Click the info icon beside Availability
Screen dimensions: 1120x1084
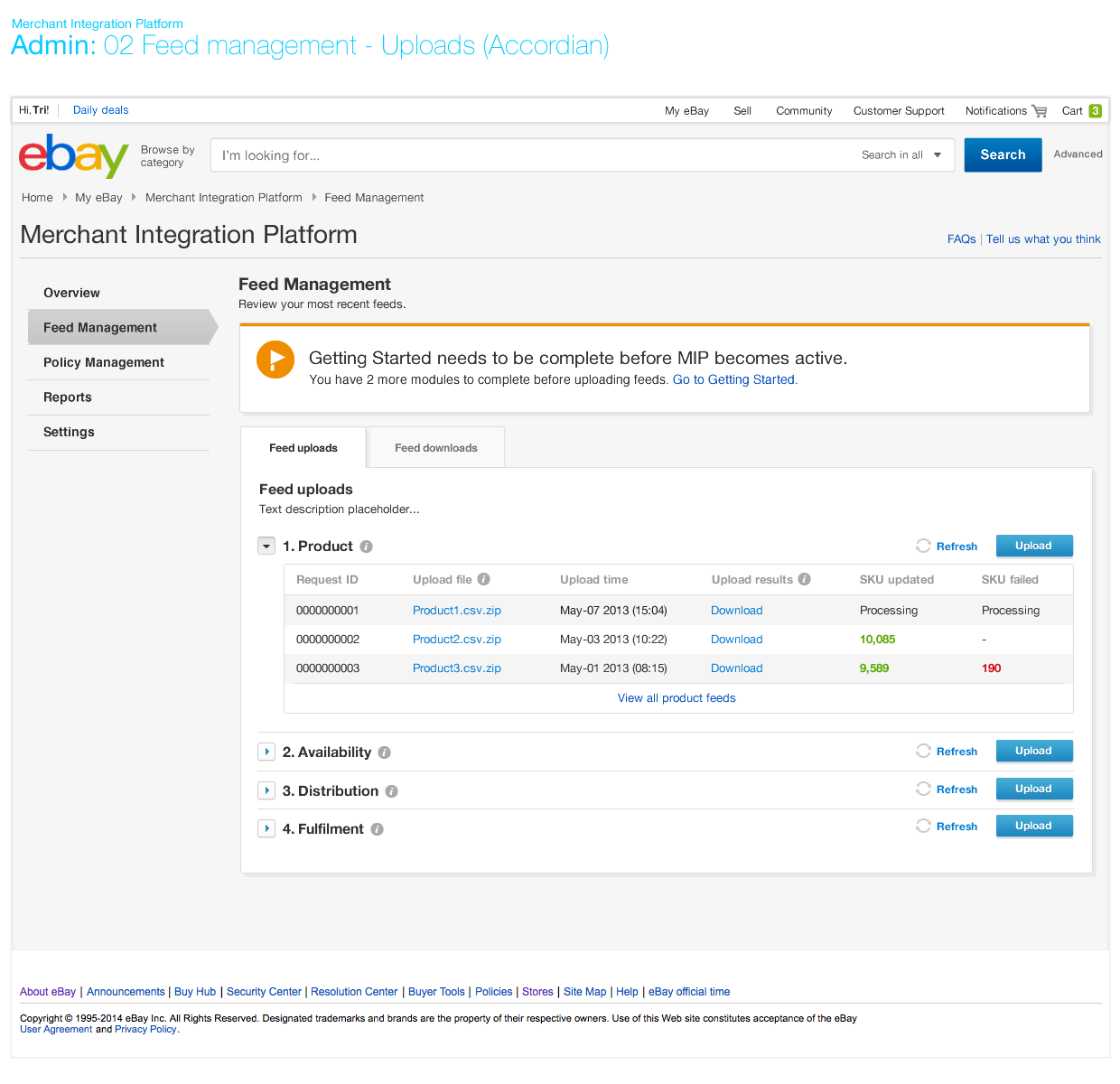tap(385, 752)
